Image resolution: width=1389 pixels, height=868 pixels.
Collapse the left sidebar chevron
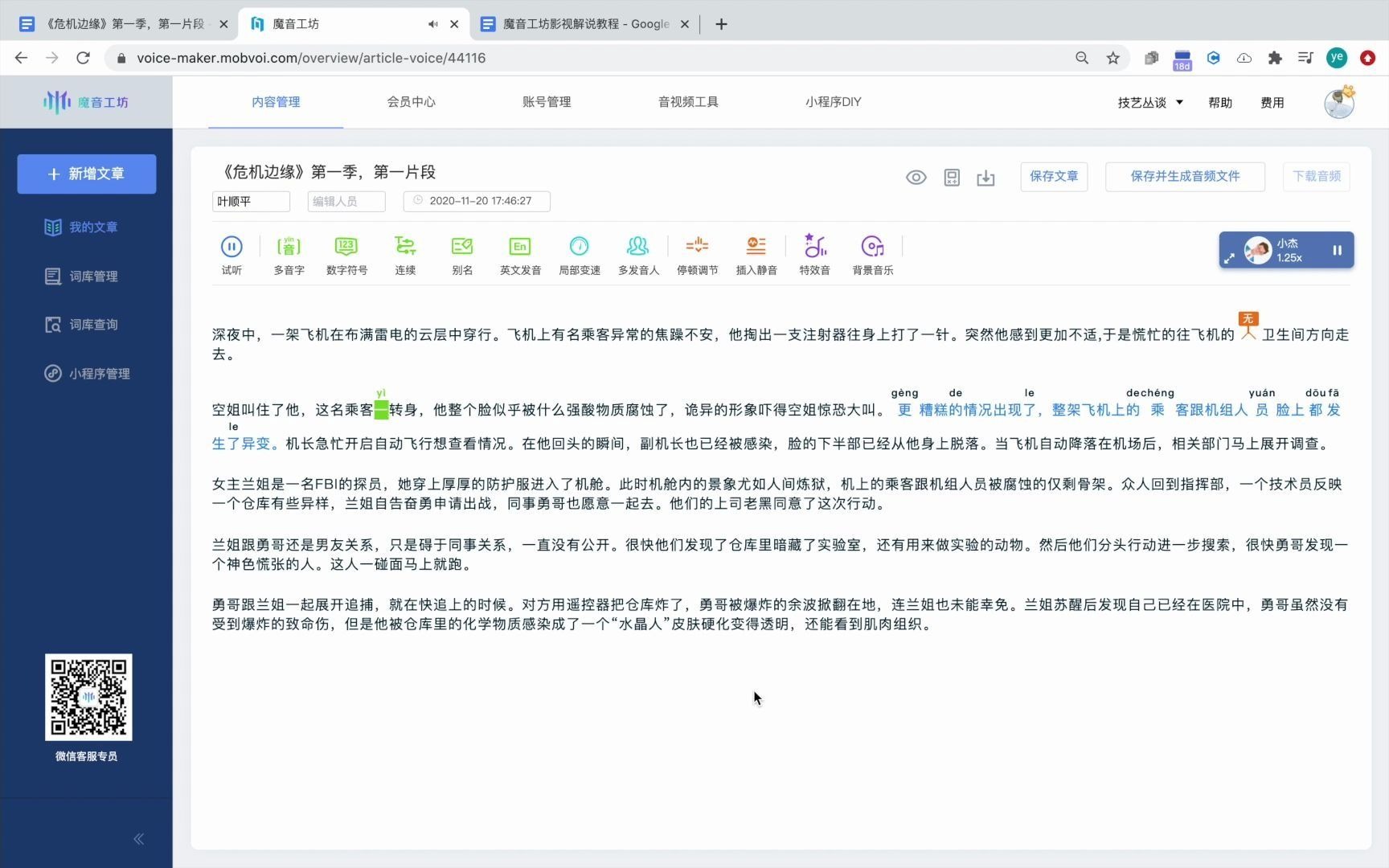coord(138,839)
